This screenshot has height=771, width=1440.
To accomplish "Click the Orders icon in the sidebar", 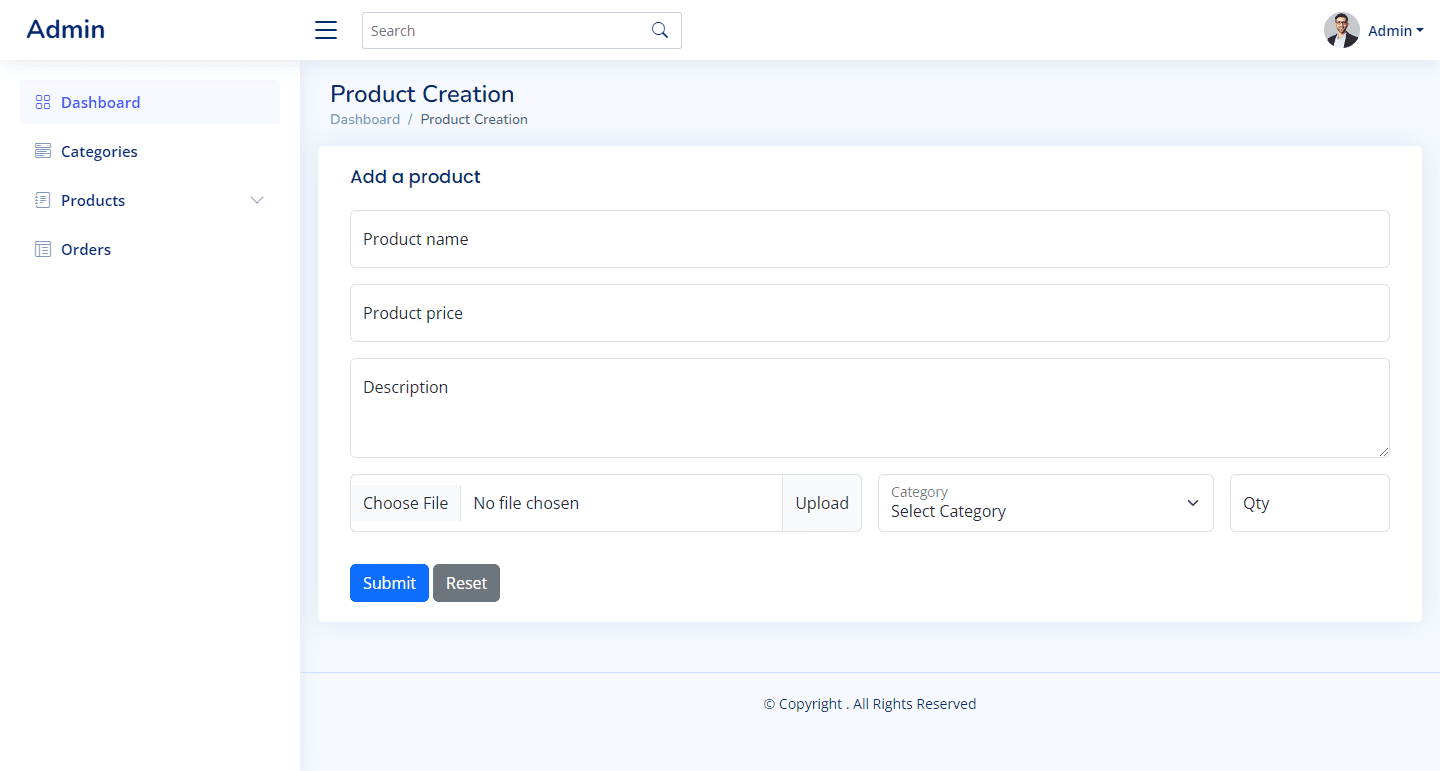I will coord(42,249).
